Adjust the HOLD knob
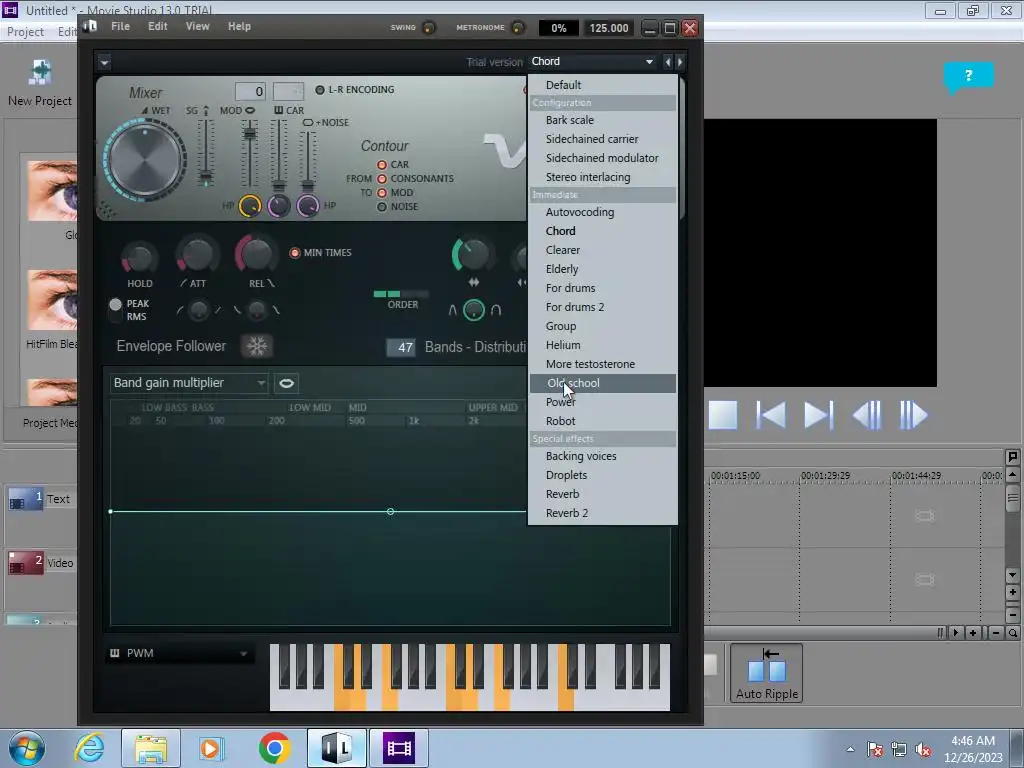The image size is (1024, 768). point(139,258)
